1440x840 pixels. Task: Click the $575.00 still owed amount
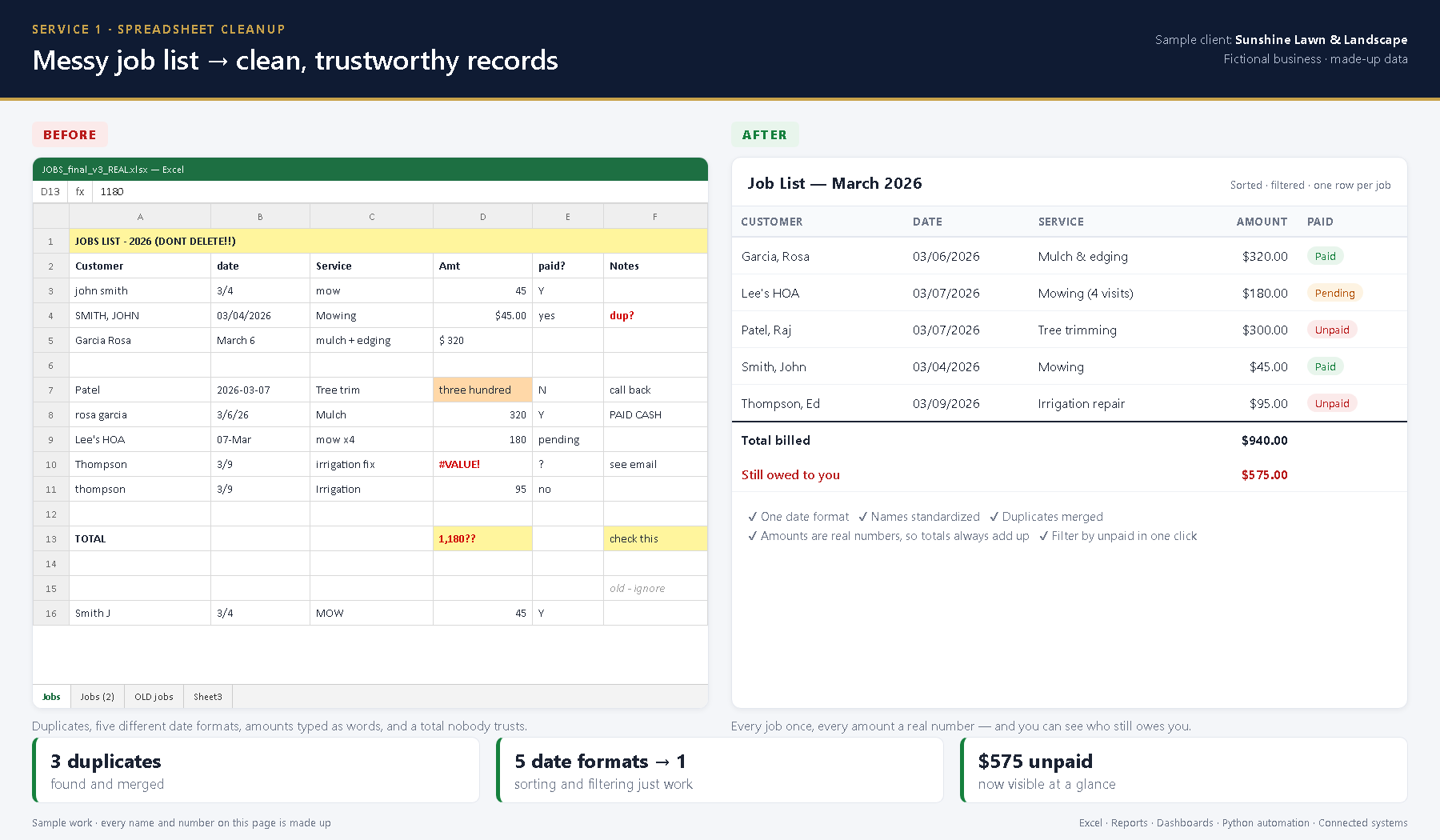pyautogui.click(x=1264, y=475)
